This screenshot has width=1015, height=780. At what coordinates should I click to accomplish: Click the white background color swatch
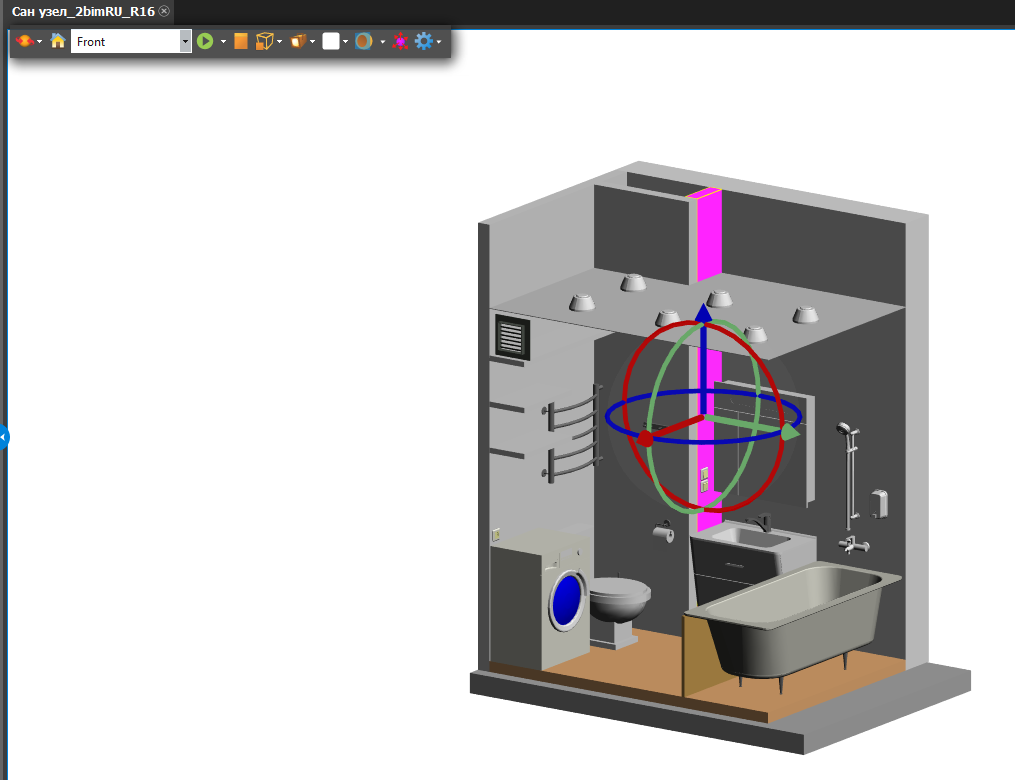tap(331, 41)
